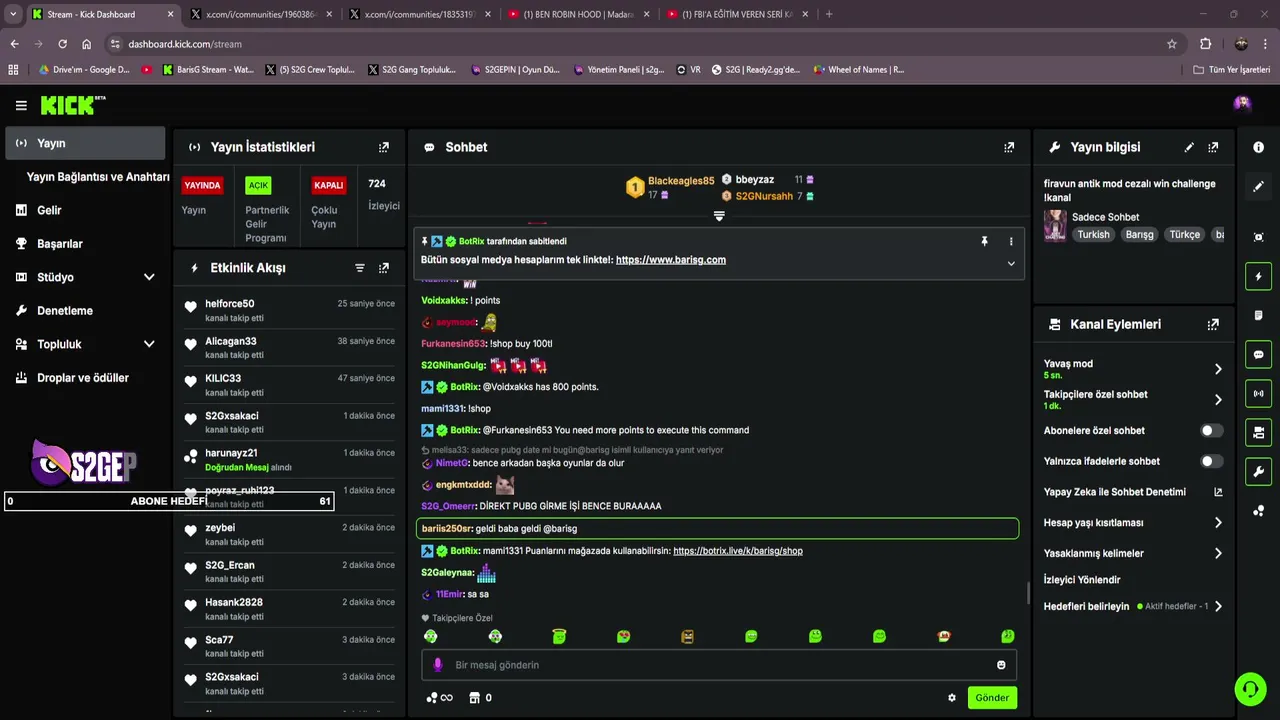The width and height of the screenshot is (1280, 720).
Task: Click the Gönder send button
Action: click(992, 698)
